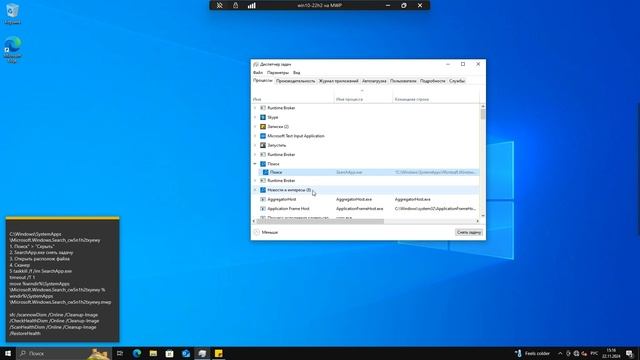640x360 pixels.
Task: Click the SearchApp.exe process name cell
Action: click(x=349, y=172)
